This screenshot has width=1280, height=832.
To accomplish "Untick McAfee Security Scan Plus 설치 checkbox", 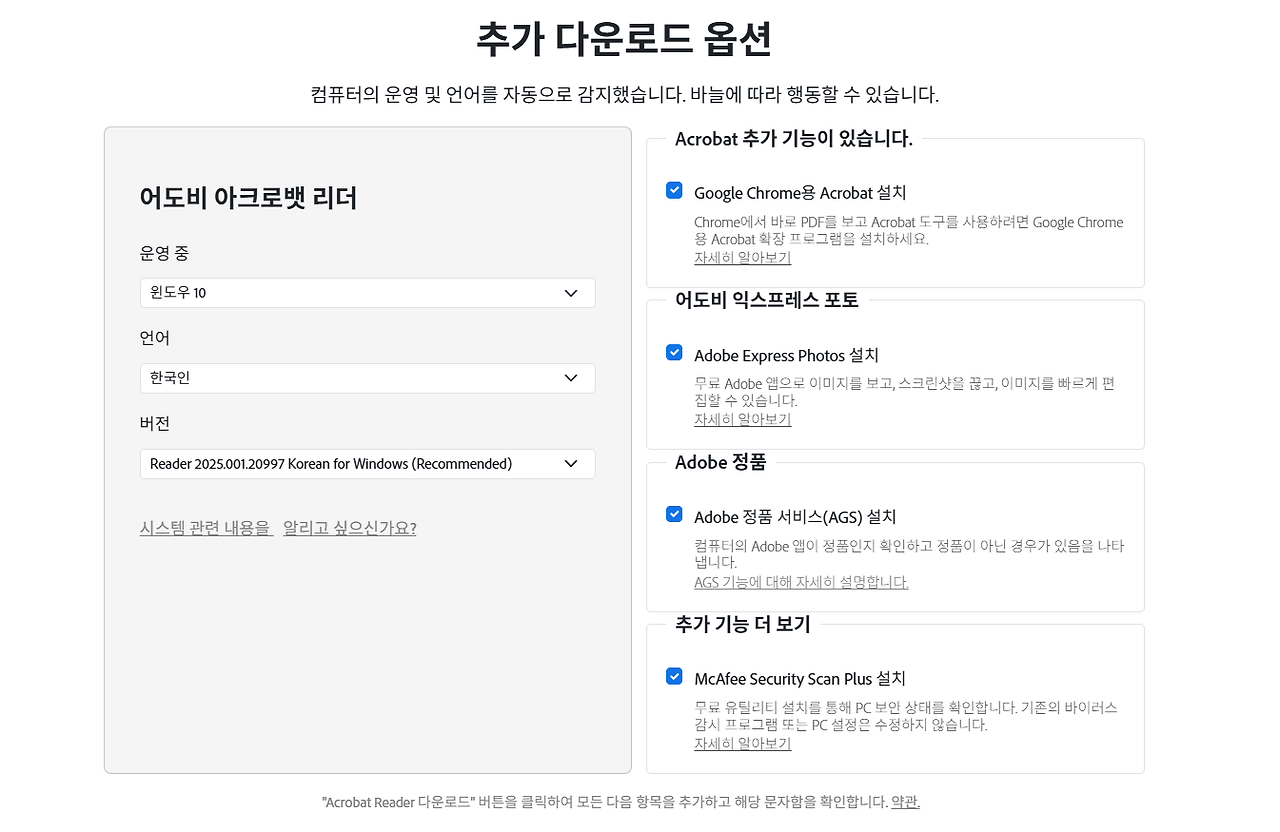I will click(674, 676).
